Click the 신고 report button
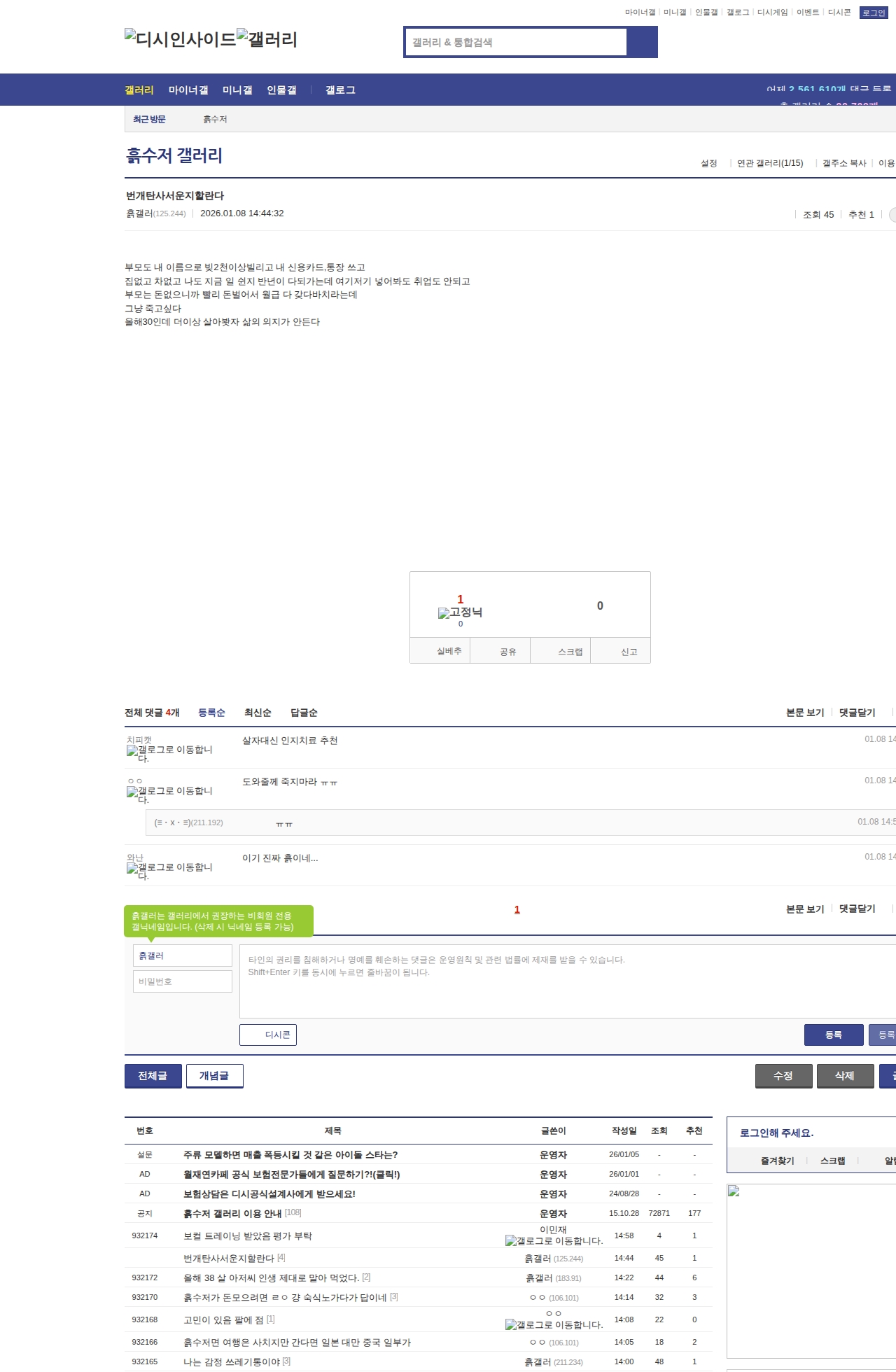The height and width of the screenshot is (1372, 896). [621, 651]
